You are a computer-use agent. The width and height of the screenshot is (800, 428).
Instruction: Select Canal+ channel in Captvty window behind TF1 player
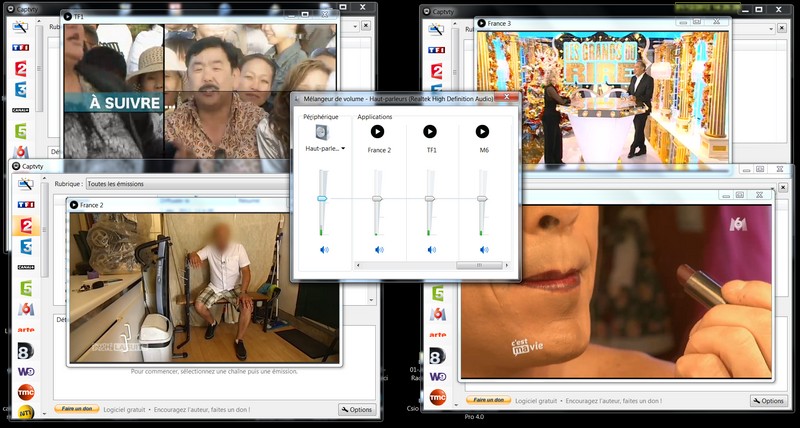[x=20, y=110]
